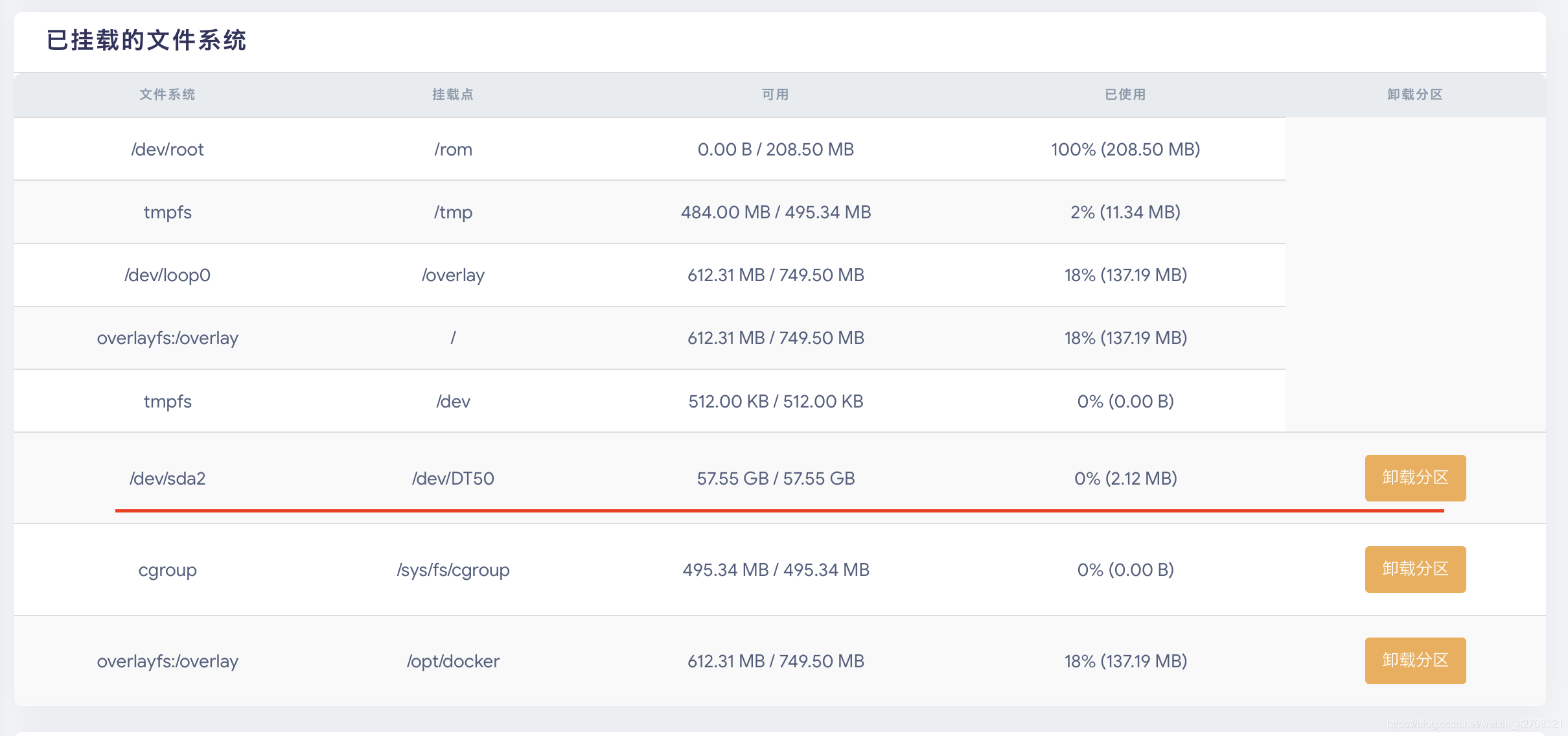
Task: Select the /dev/loop0 filesystem entry
Action: [x=167, y=275]
